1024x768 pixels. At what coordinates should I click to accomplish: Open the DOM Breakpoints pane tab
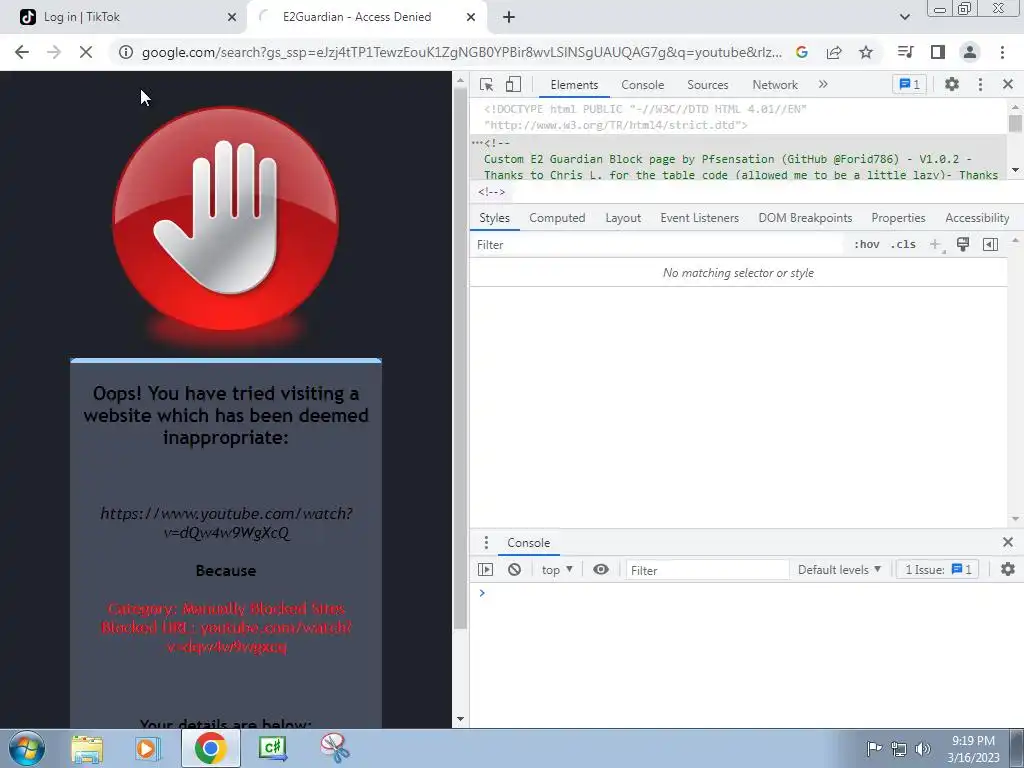(805, 218)
